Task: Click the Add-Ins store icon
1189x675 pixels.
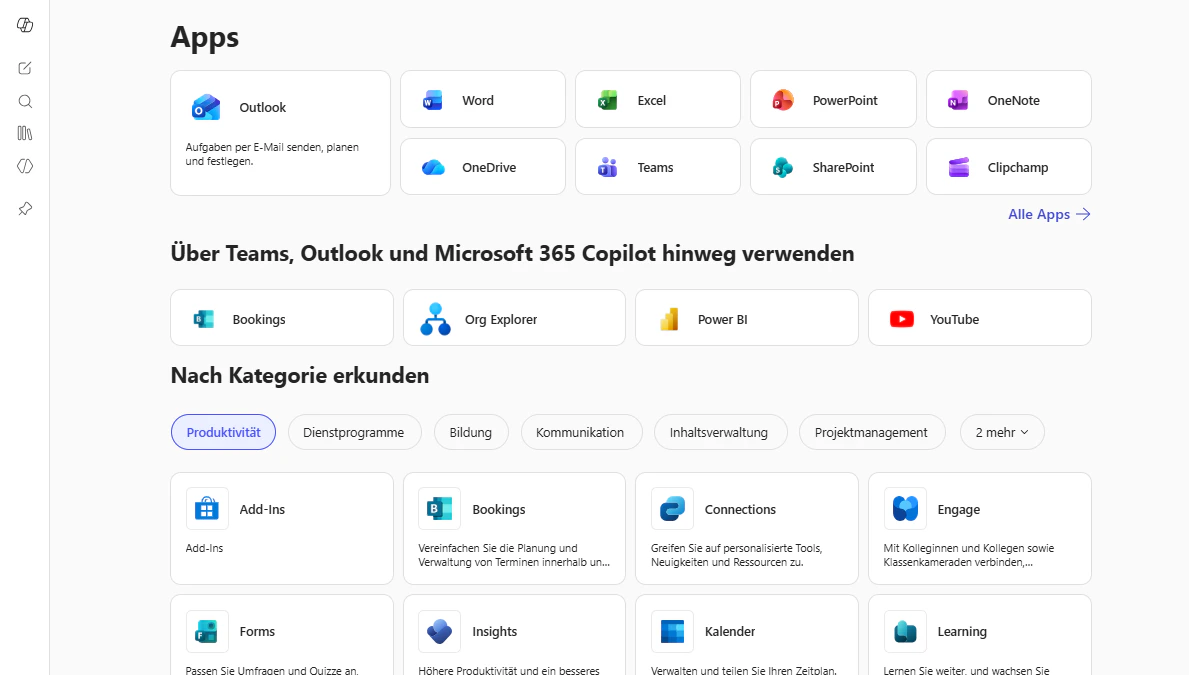Action: pyautogui.click(x=206, y=508)
